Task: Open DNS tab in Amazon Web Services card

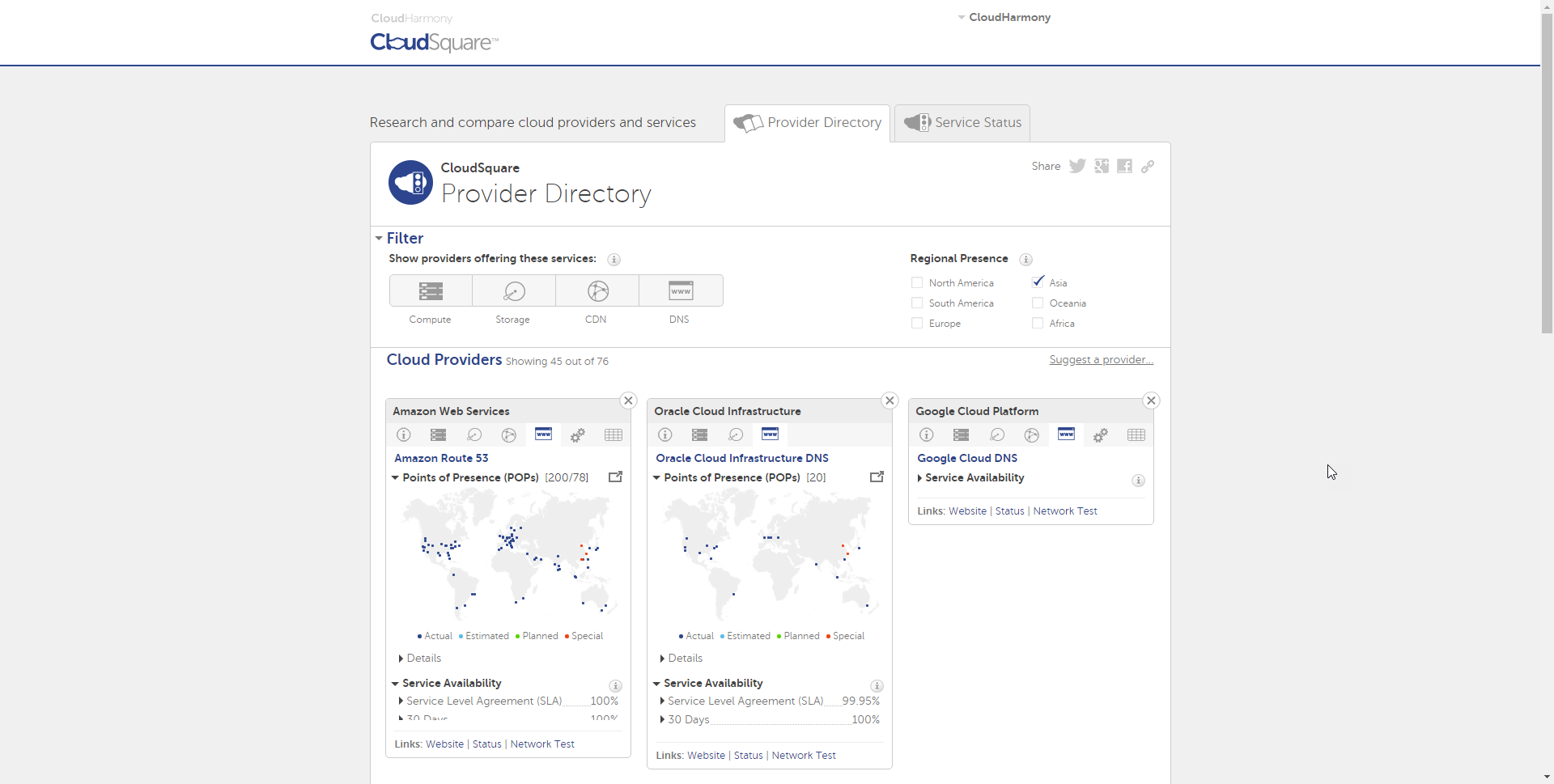Action: [544, 434]
